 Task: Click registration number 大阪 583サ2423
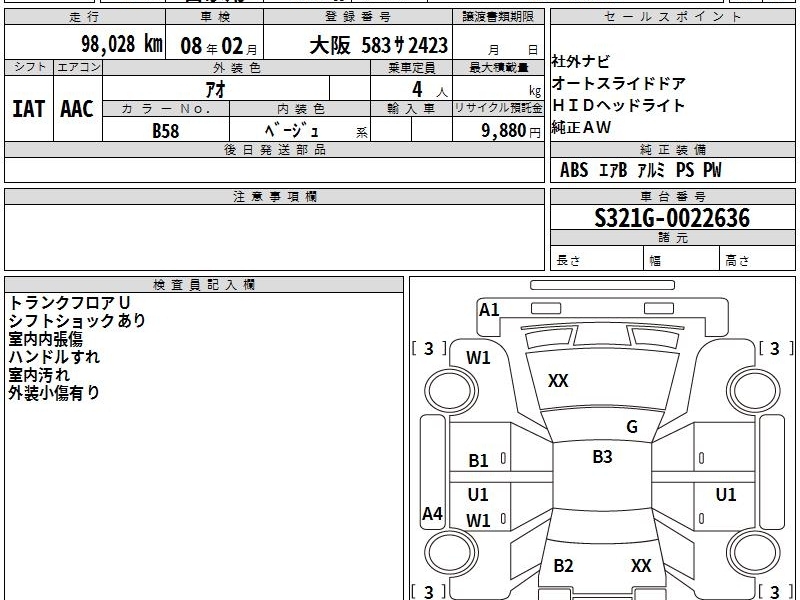pyautogui.click(x=379, y=46)
